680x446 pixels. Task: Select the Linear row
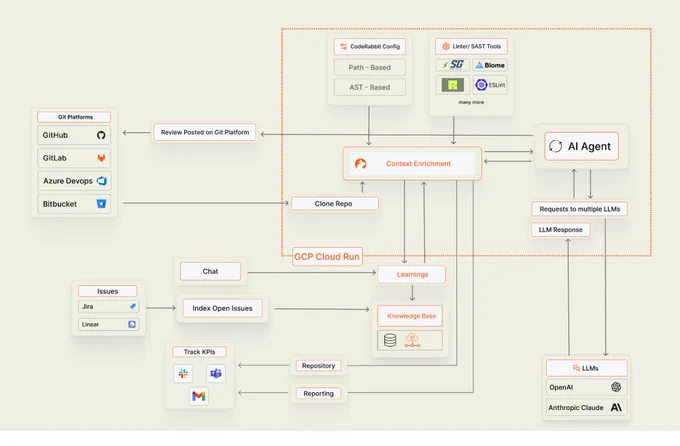click(x=108, y=324)
